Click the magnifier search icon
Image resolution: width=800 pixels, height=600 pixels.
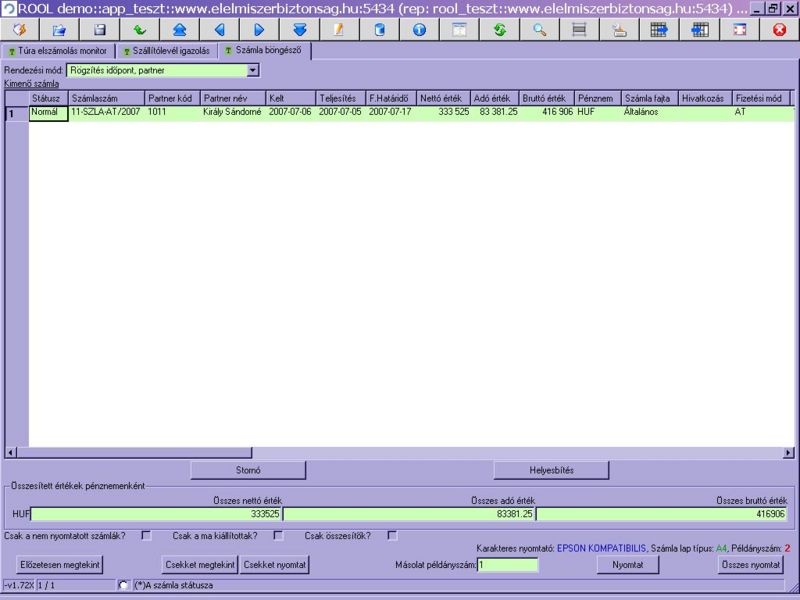pyautogui.click(x=539, y=30)
